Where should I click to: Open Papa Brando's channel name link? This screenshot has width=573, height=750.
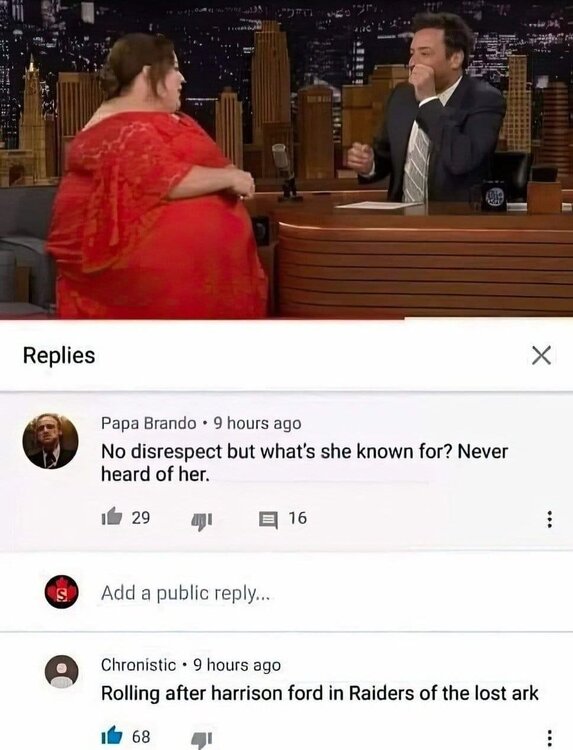point(148,423)
